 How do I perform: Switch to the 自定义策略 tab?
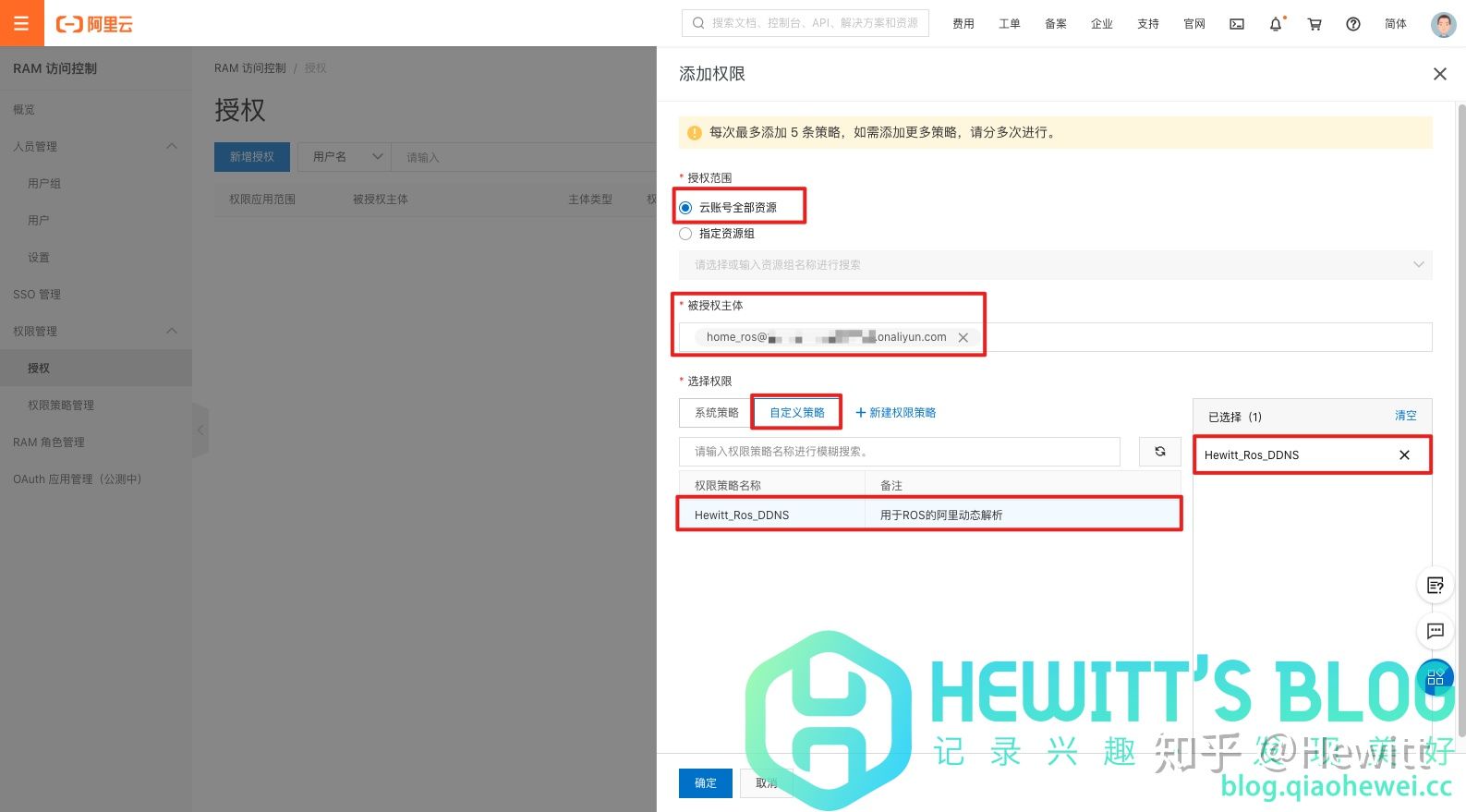click(x=797, y=413)
